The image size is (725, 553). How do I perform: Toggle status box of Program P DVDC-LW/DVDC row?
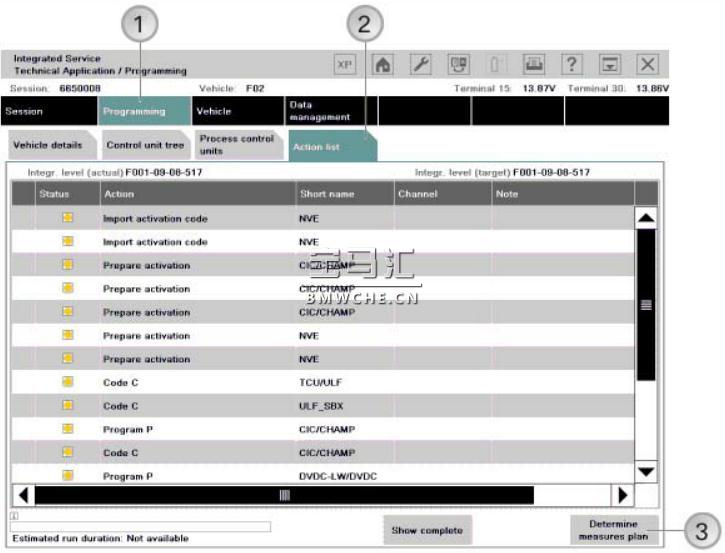[x=68, y=476]
